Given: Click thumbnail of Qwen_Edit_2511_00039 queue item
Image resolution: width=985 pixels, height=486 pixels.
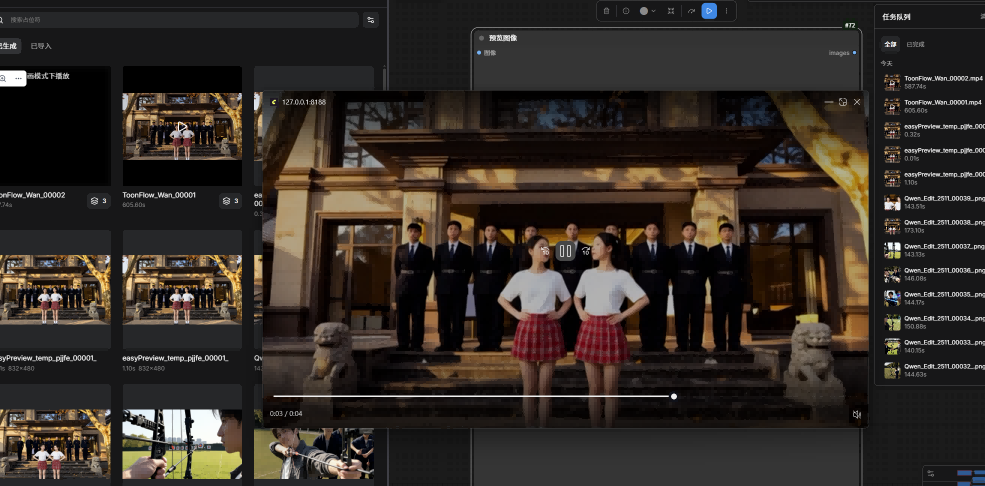Looking at the screenshot, I should (x=892, y=202).
